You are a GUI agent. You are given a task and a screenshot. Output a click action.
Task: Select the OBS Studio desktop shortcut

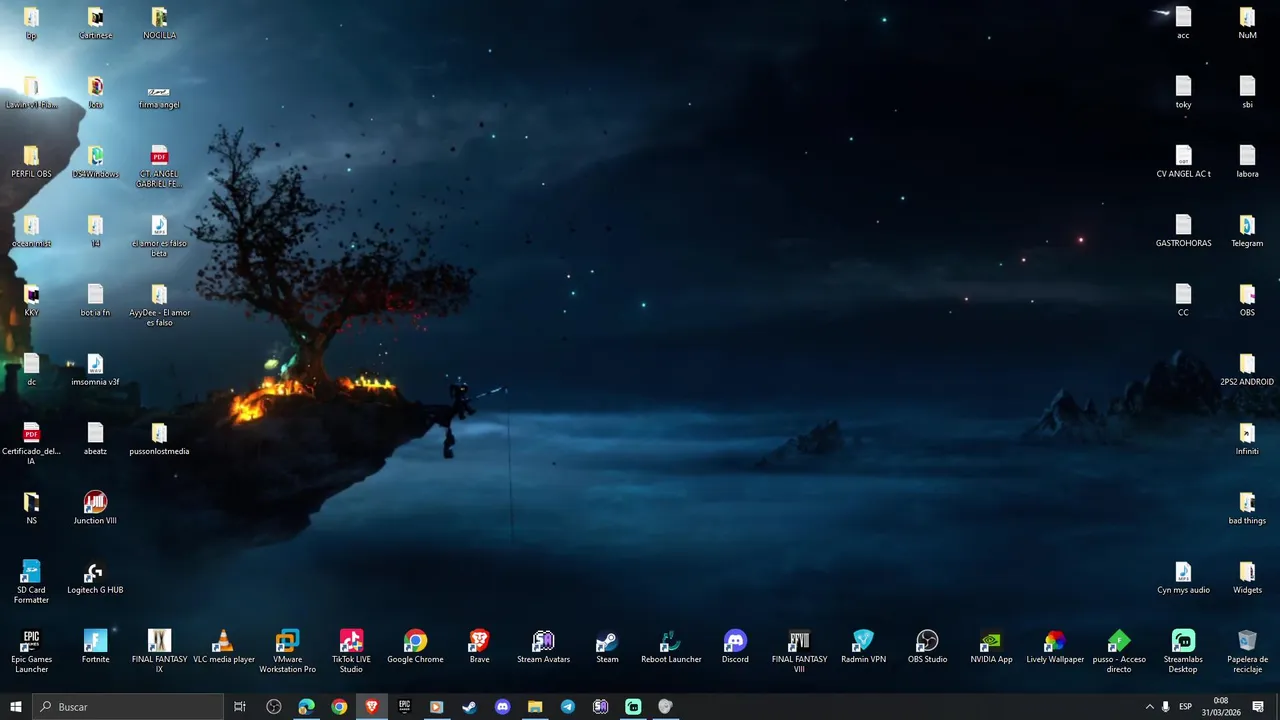tap(927, 647)
